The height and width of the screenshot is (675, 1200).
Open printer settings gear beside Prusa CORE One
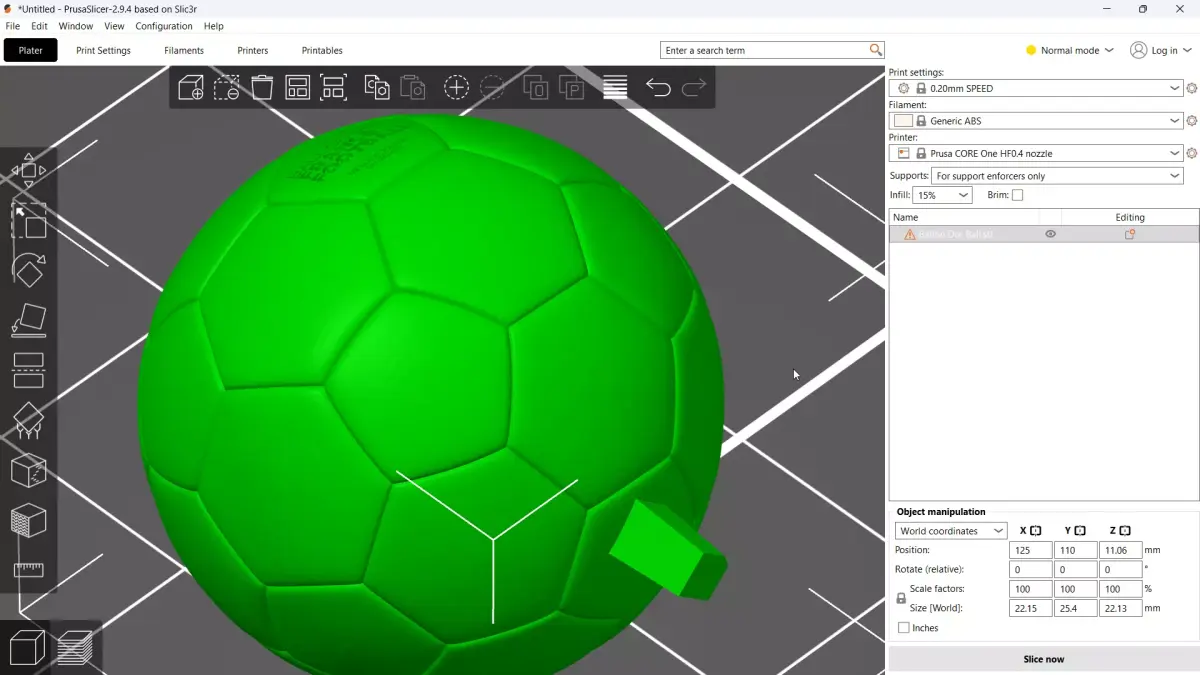pos(1192,153)
